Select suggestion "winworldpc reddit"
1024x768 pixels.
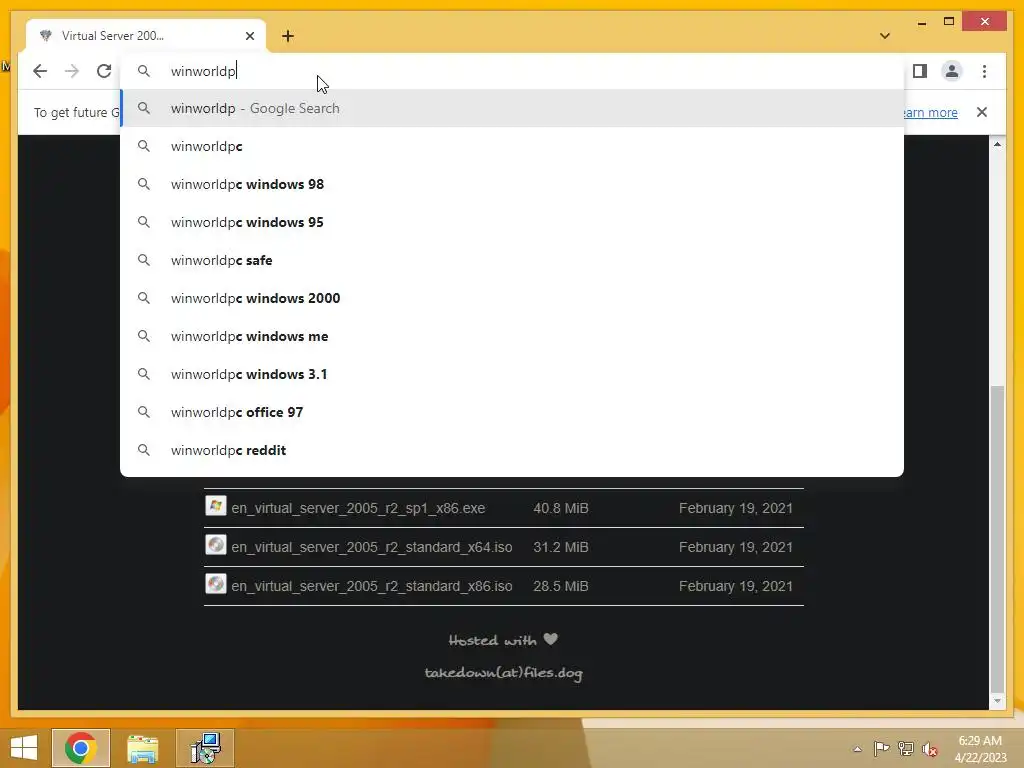pos(512,450)
